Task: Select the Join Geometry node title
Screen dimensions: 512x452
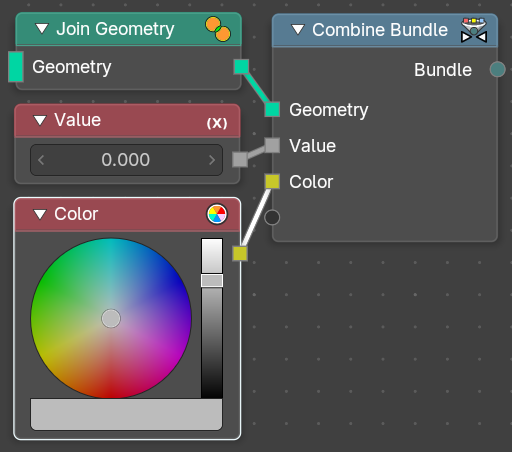Action: 115,29
